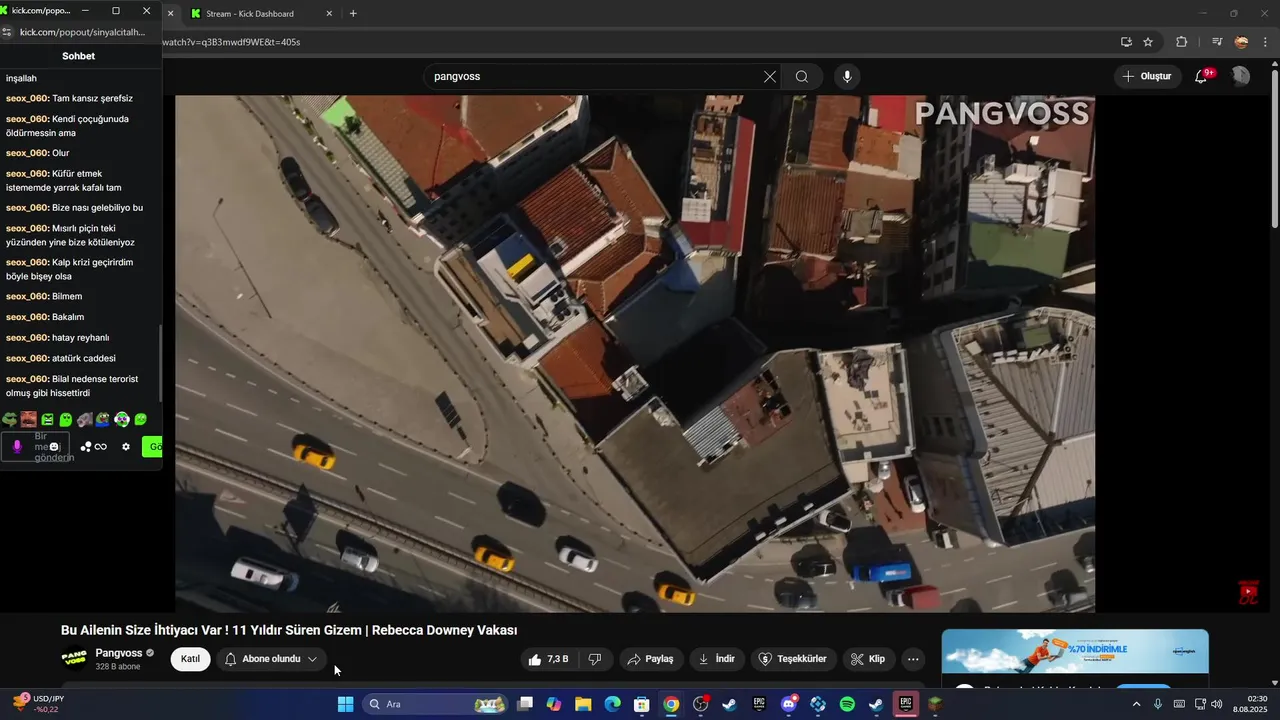Viewport: 1280px width, 720px height.
Task: Open OBS Studio from the taskbar
Action: 700,705
